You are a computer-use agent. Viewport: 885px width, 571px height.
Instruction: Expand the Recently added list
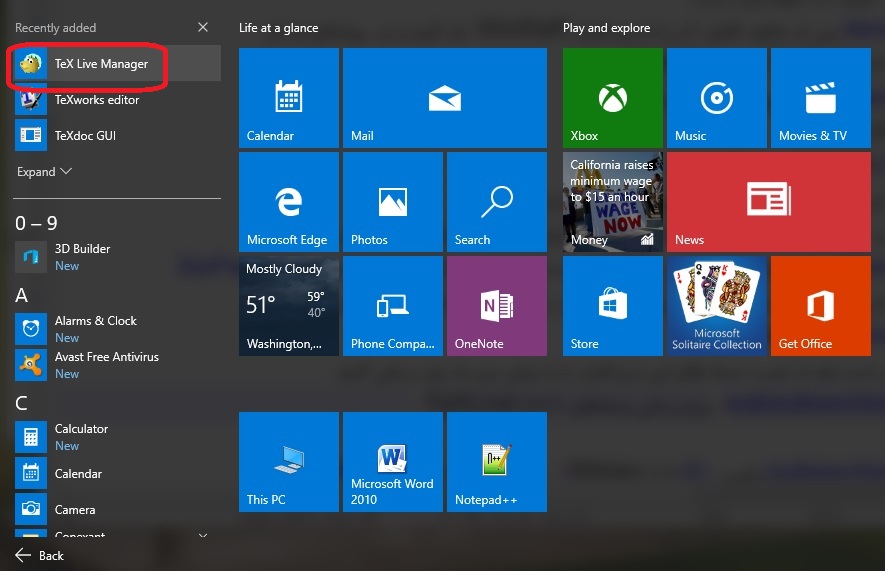click(44, 172)
